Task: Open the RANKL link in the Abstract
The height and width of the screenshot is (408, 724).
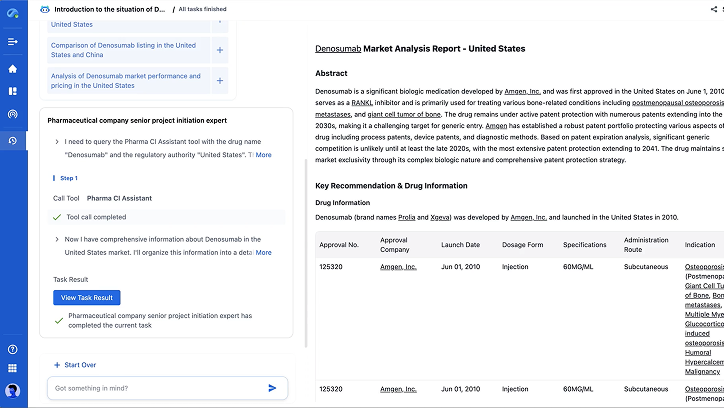Action: pos(362,102)
